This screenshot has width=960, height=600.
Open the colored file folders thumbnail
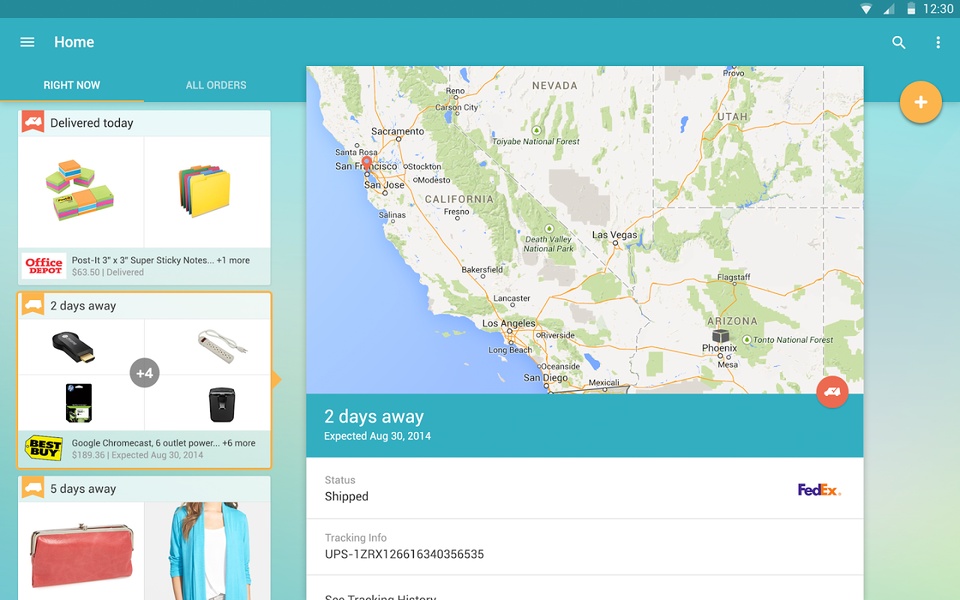204,190
